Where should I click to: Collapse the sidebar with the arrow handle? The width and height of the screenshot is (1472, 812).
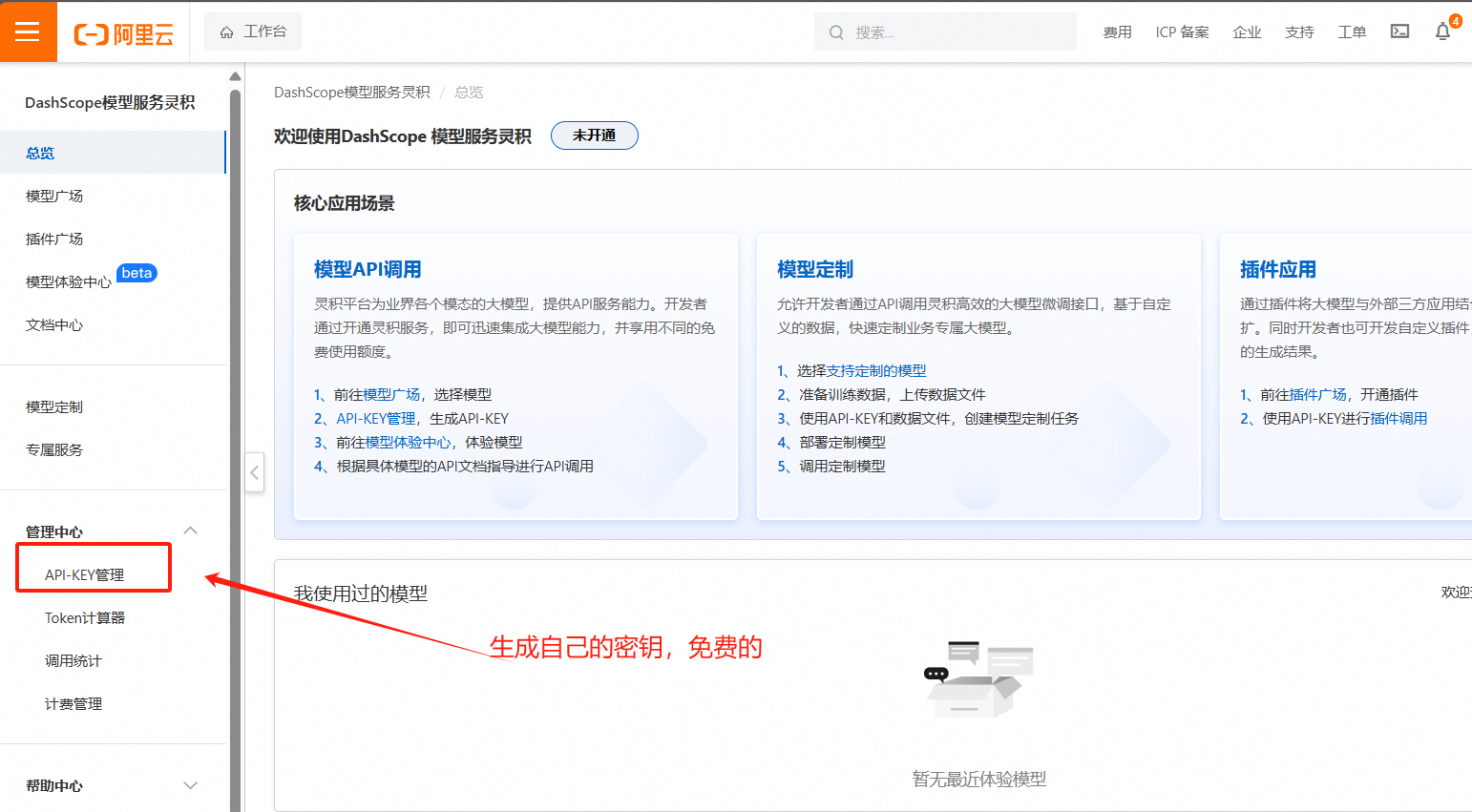(x=254, y=472)
